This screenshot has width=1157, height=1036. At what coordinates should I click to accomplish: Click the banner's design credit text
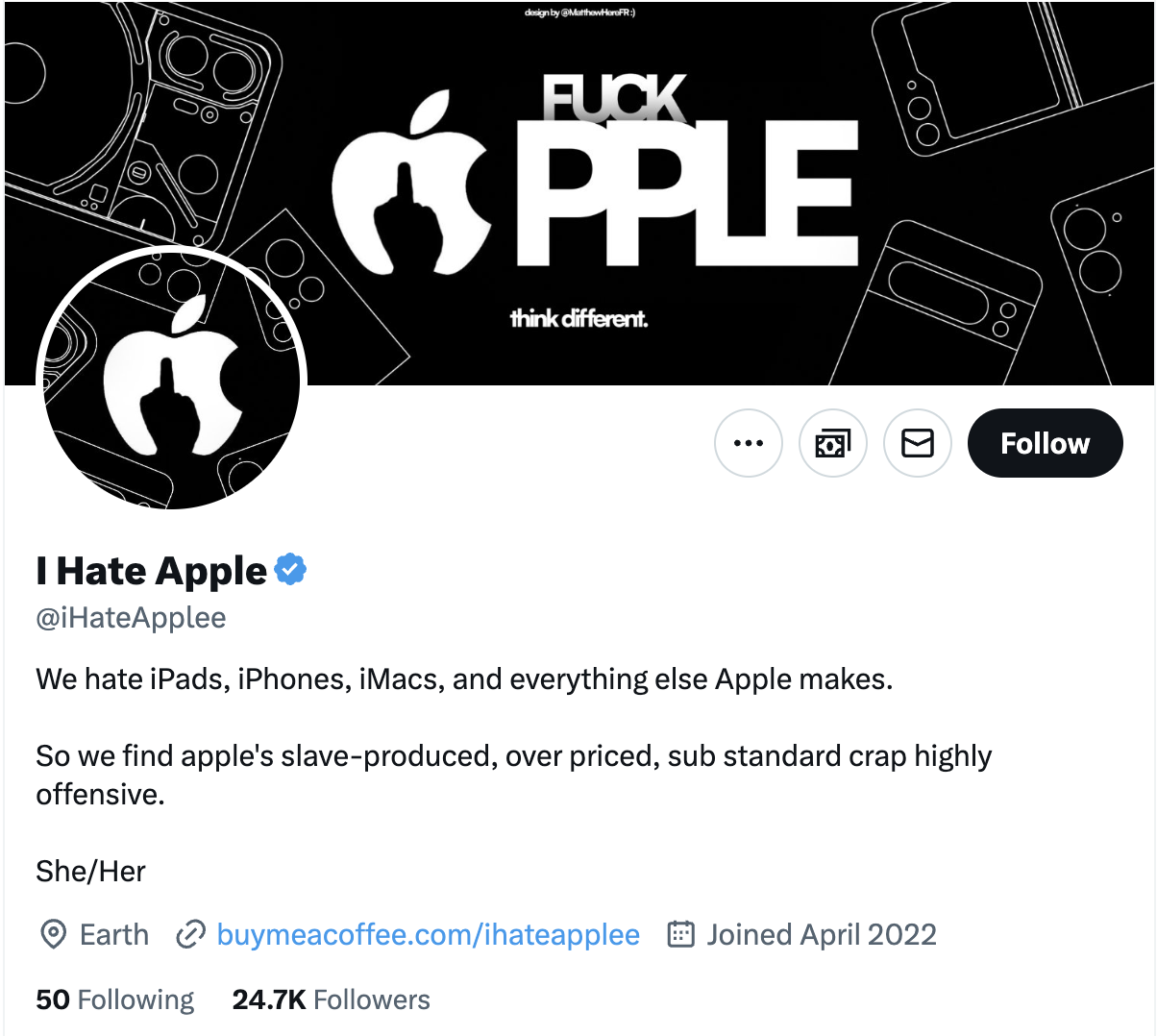pyautogui.click(x=579, y=12)
